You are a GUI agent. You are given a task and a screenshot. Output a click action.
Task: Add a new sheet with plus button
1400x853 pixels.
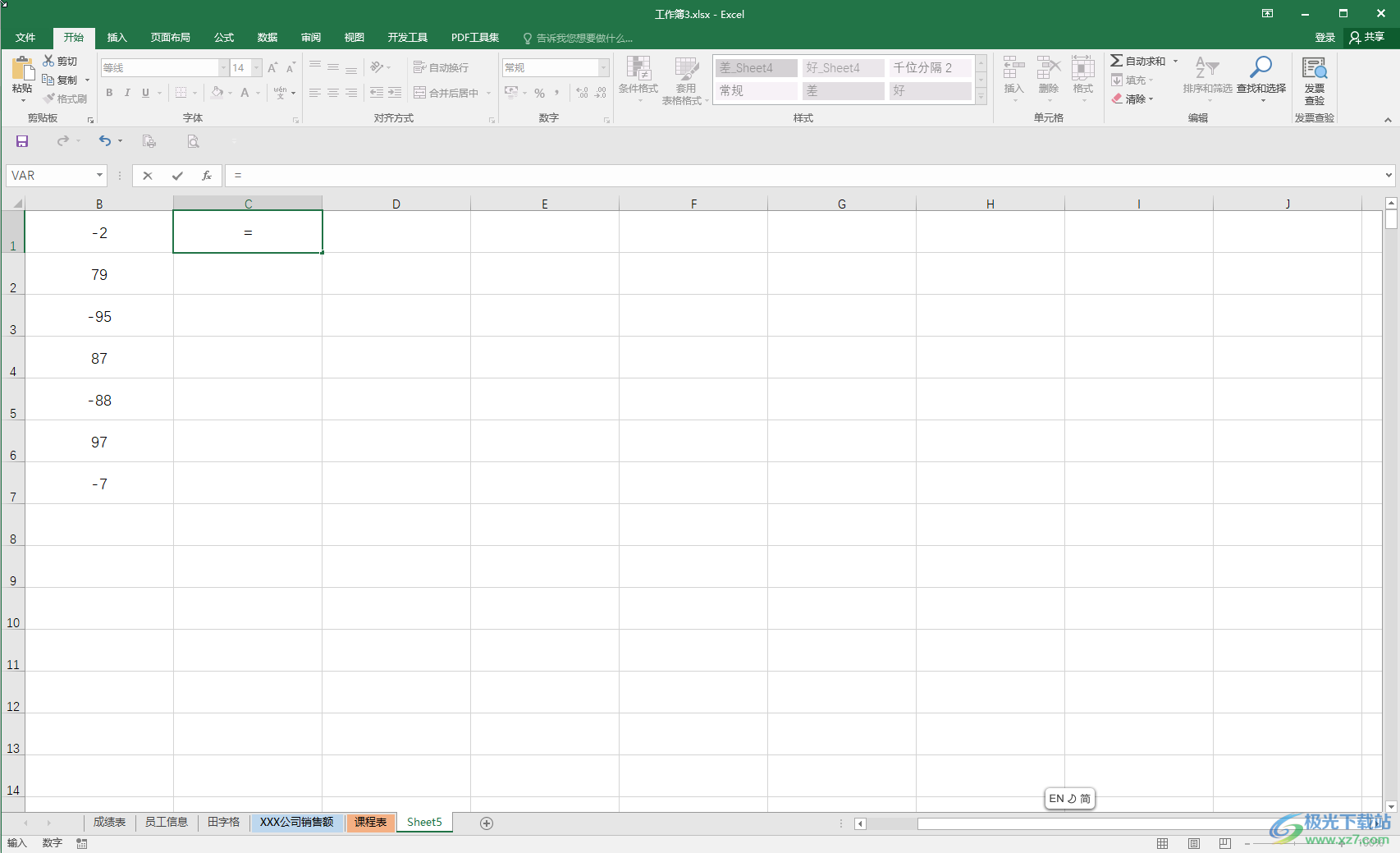[x=487, y=823]
